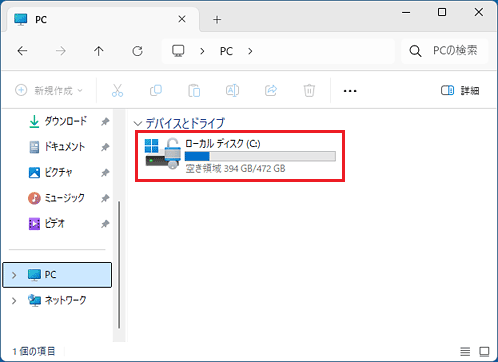Image resolution: width=498 pixels, height=362 pixels.
Task: Click the Copy toolbar icon
Action: pos(156,90)
